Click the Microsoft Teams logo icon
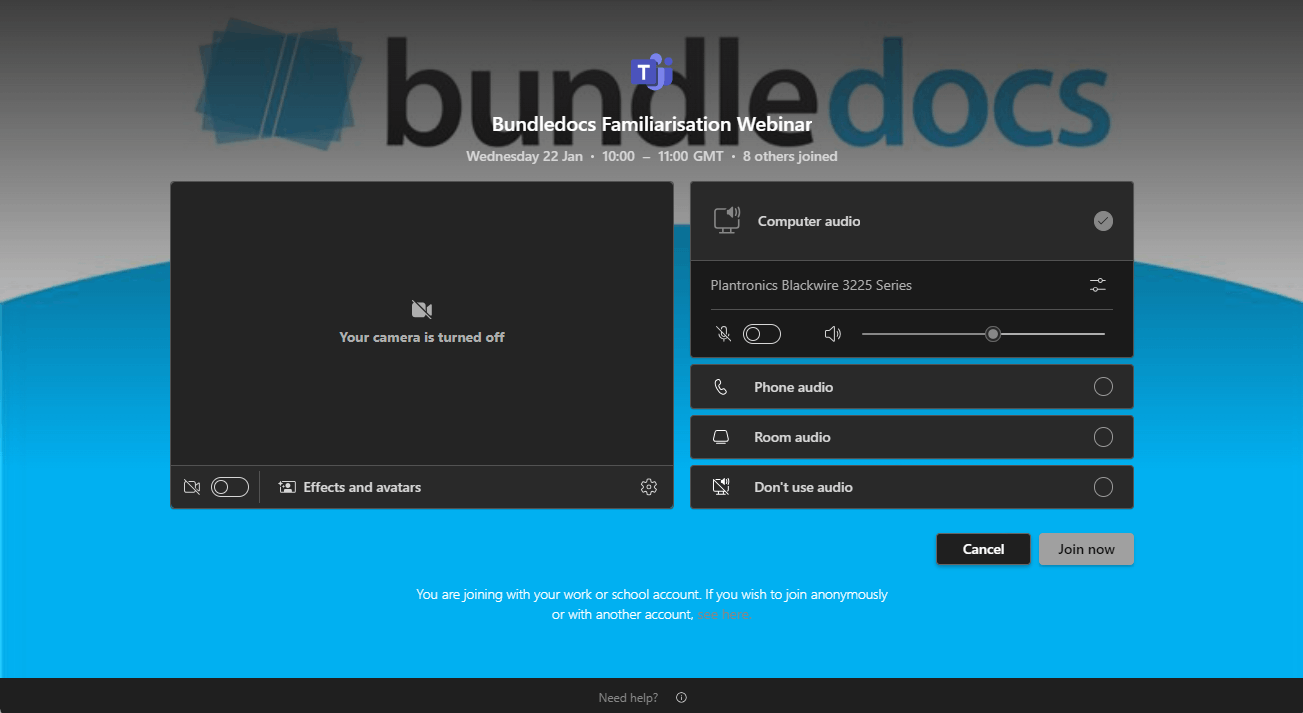The height and width of the screenshot is (713, 1303). pos(652,71)
